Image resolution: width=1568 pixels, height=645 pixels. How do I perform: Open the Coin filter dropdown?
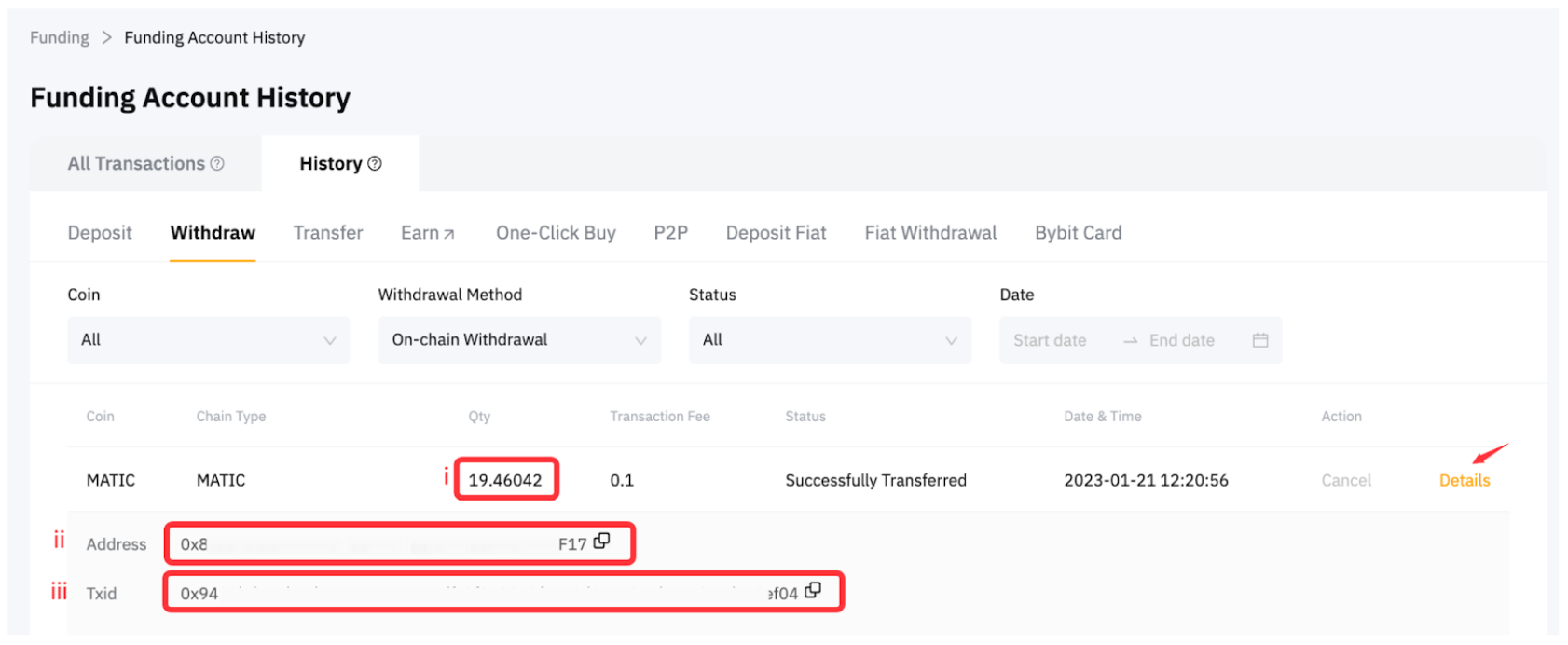[x=208, y=340]
